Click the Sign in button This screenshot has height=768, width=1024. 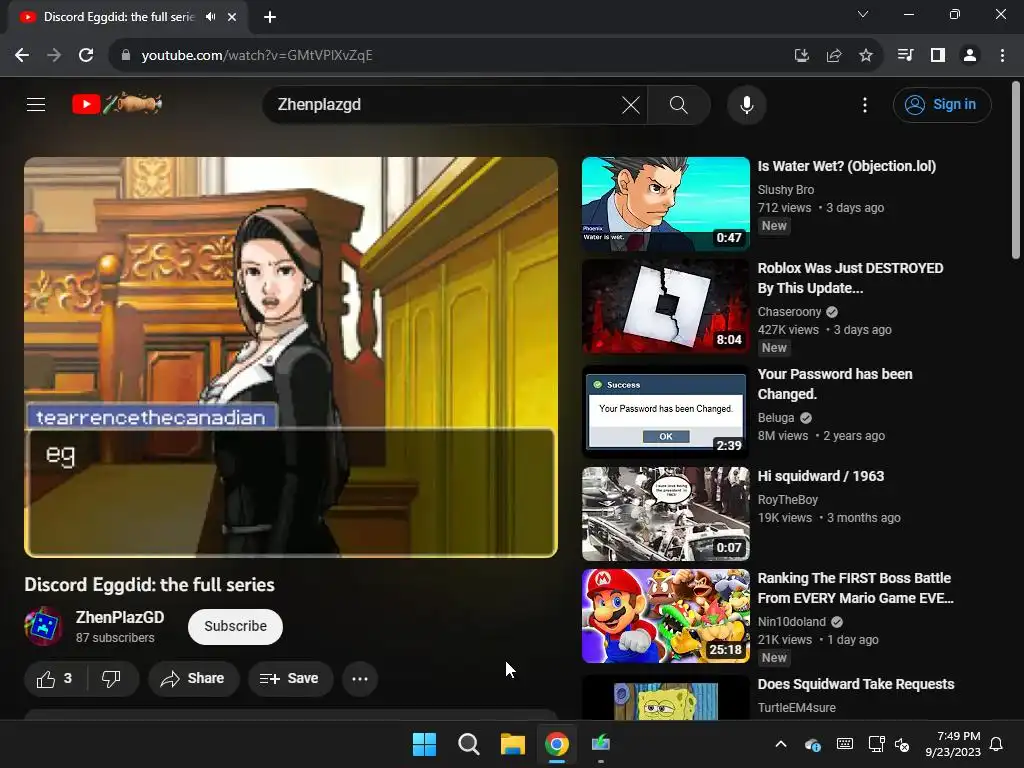[942, 104]
